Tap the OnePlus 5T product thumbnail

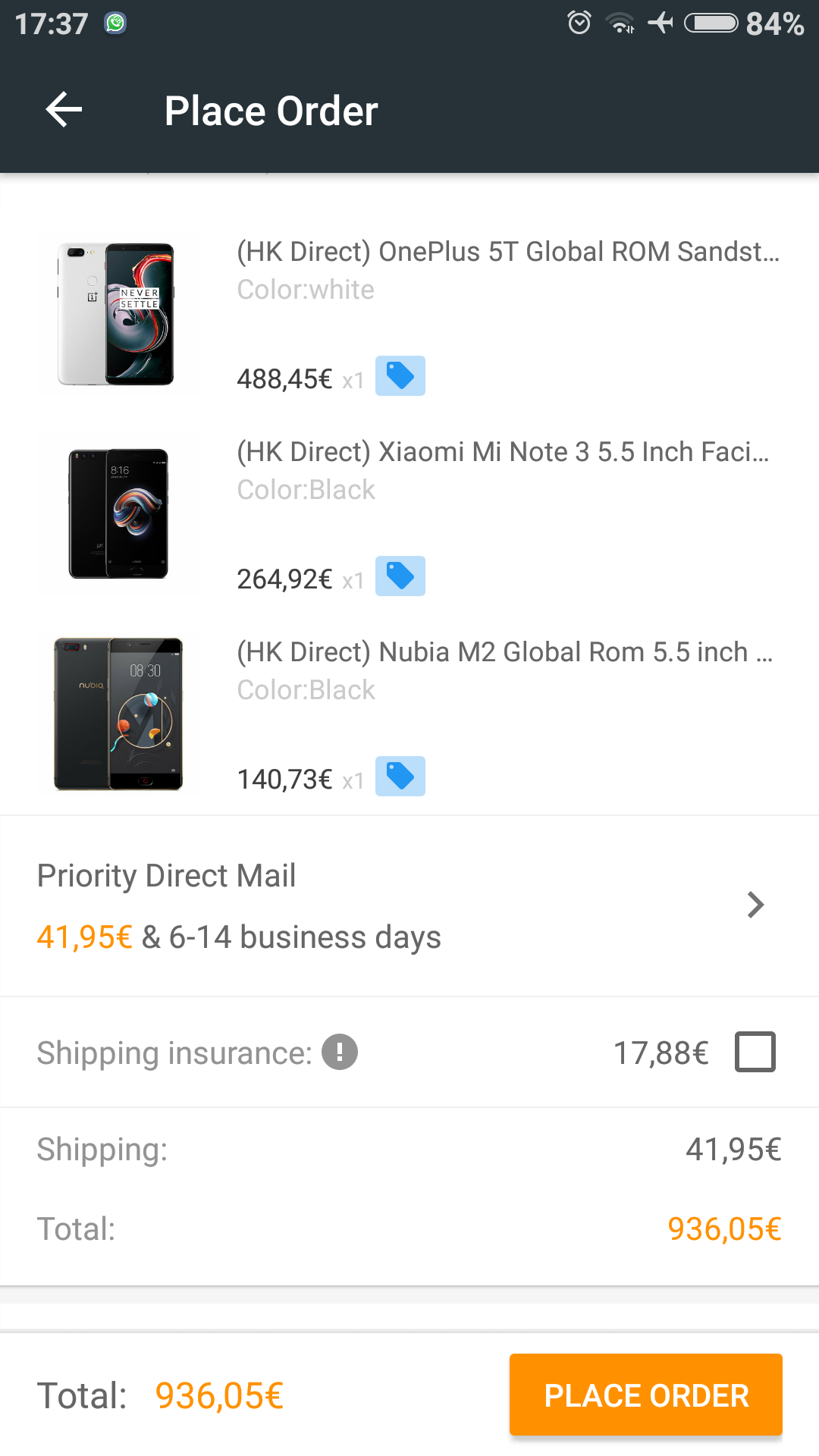[x=117, y=314]
